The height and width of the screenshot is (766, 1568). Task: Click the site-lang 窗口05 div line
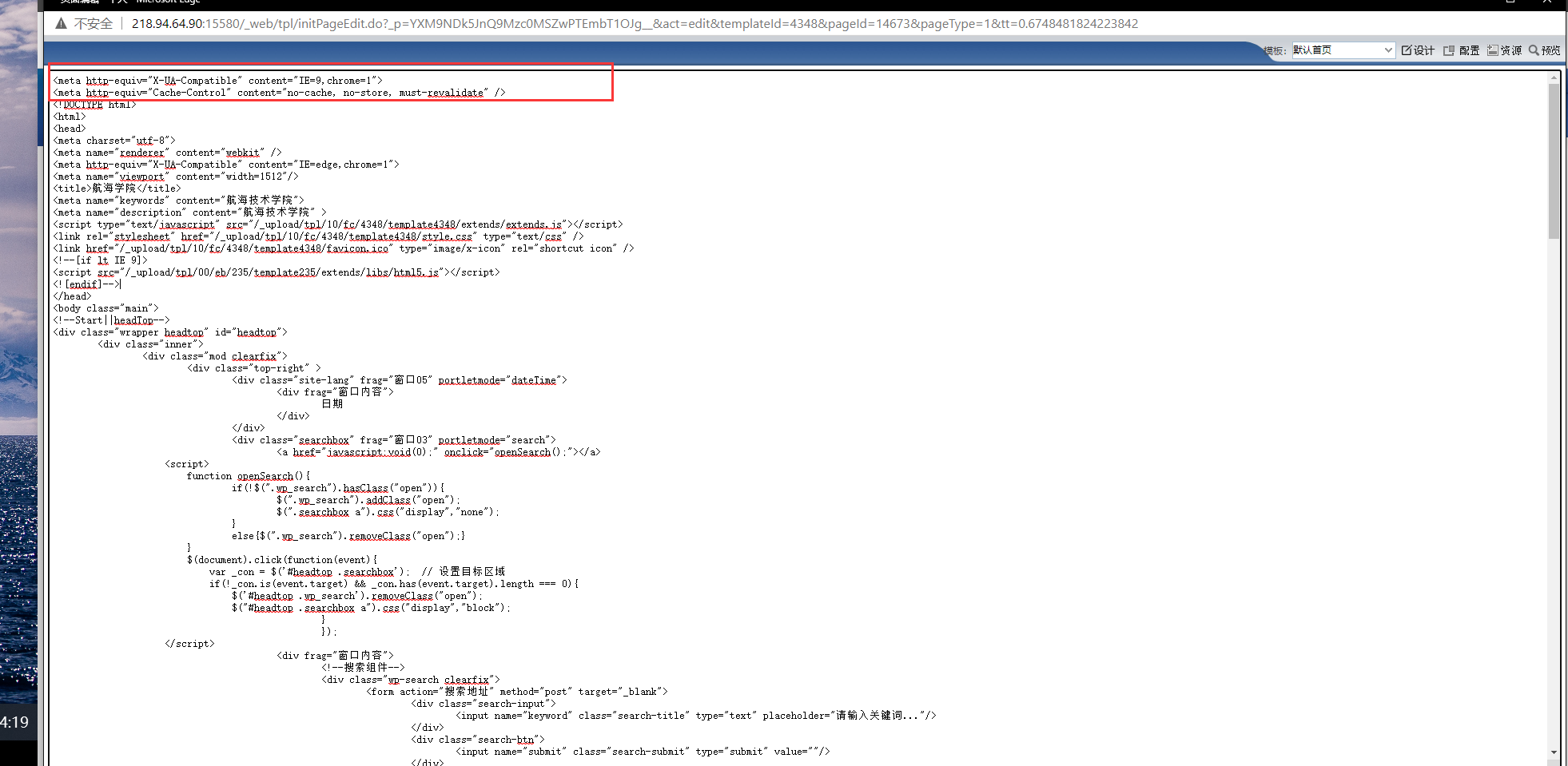[x=400, y=380]
